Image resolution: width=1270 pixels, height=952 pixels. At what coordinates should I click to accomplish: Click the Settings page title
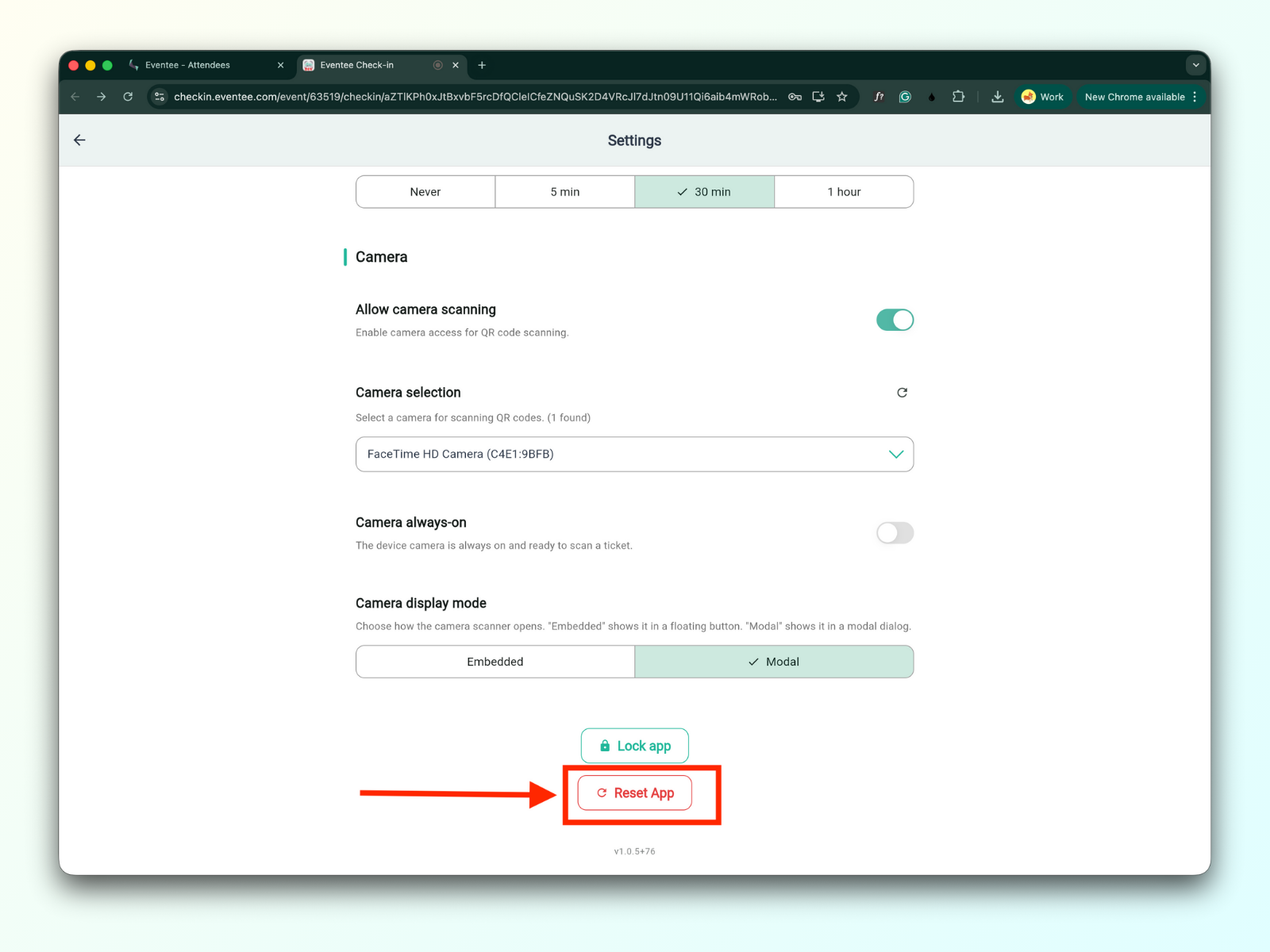[634, 140]
